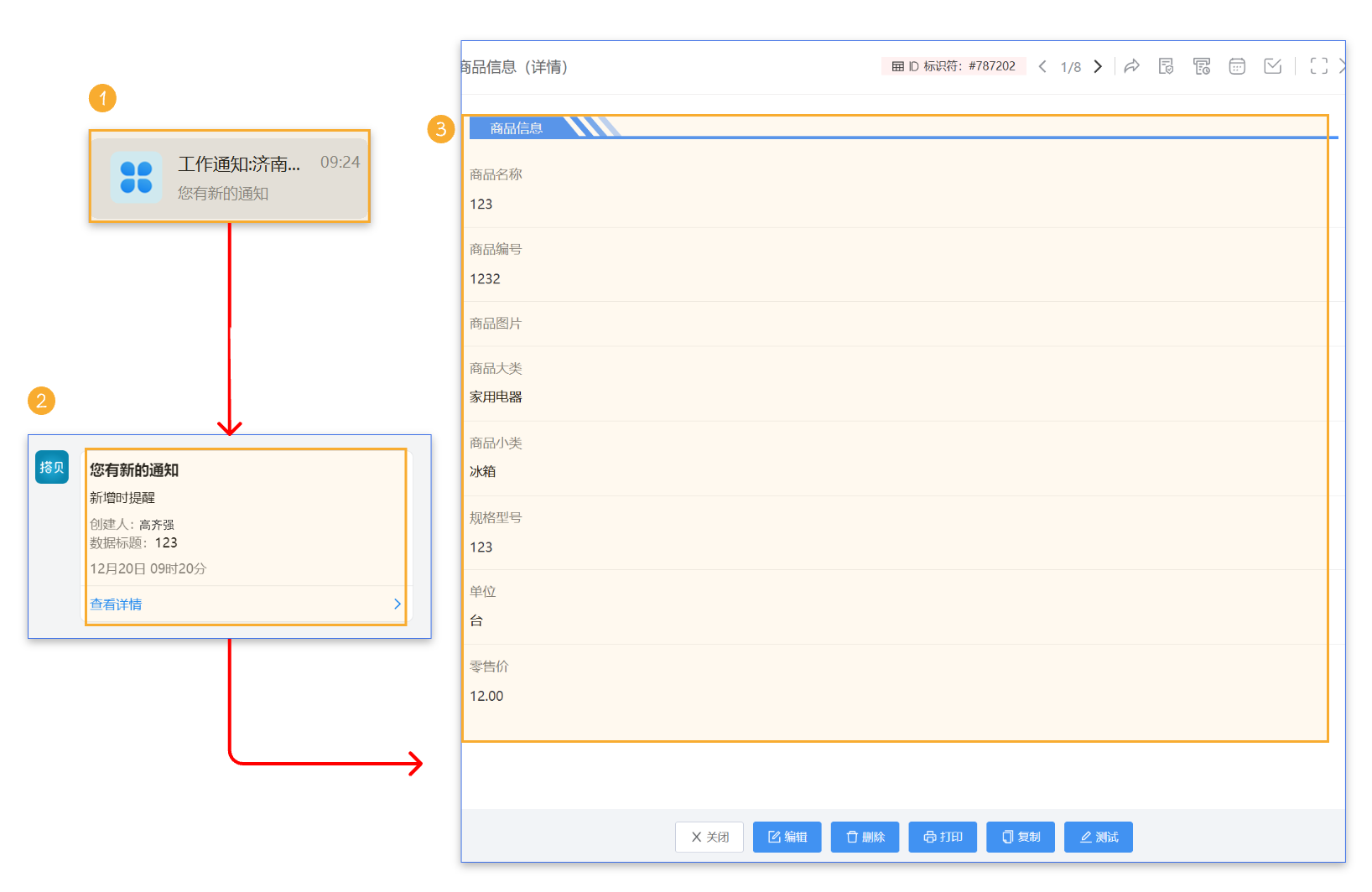Viewport: 1372px width, 892px height.
Task: Click the 测试 button
Action: click(x=1098, y=837)
